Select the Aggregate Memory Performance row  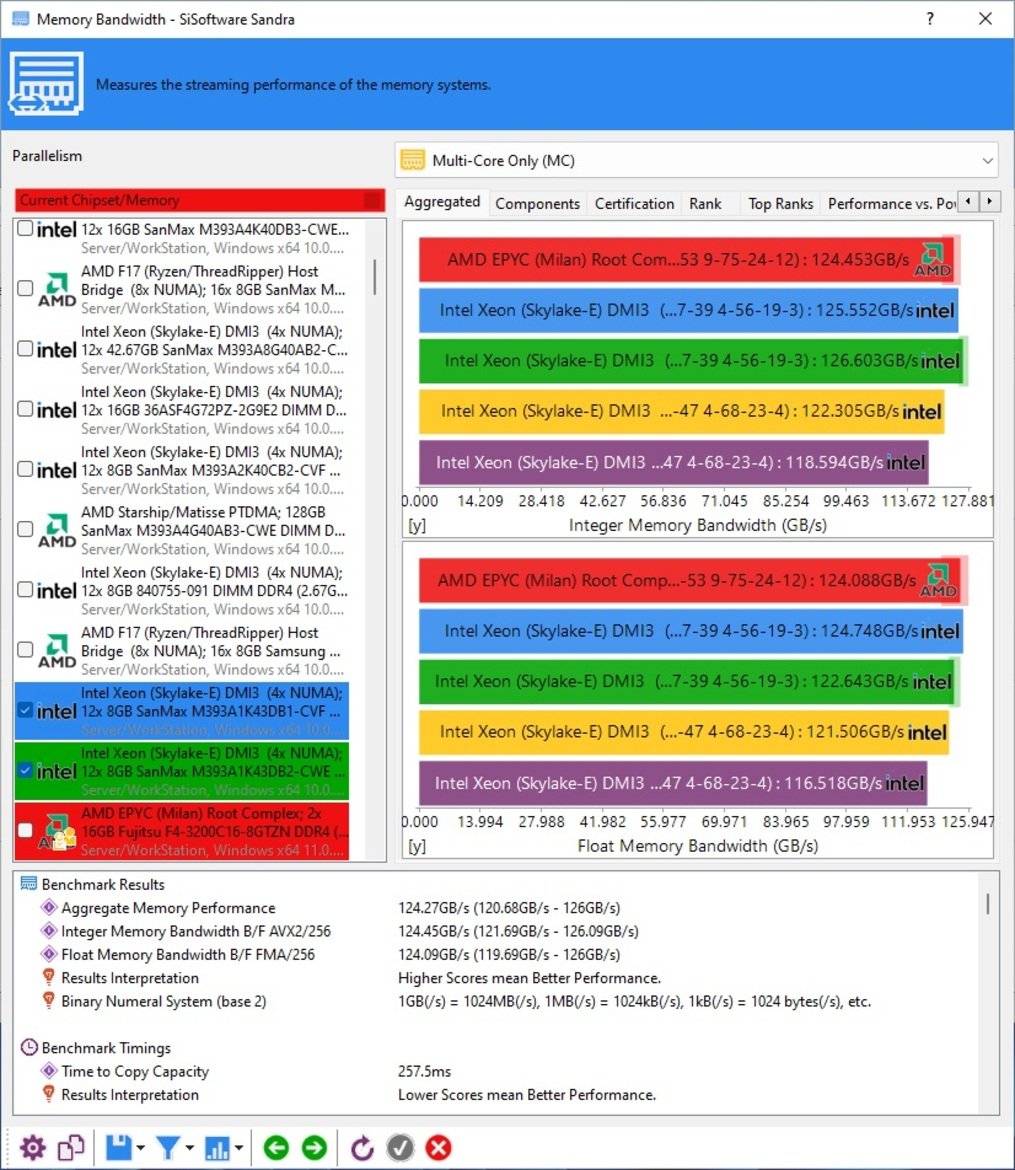(x=496, y=907)
